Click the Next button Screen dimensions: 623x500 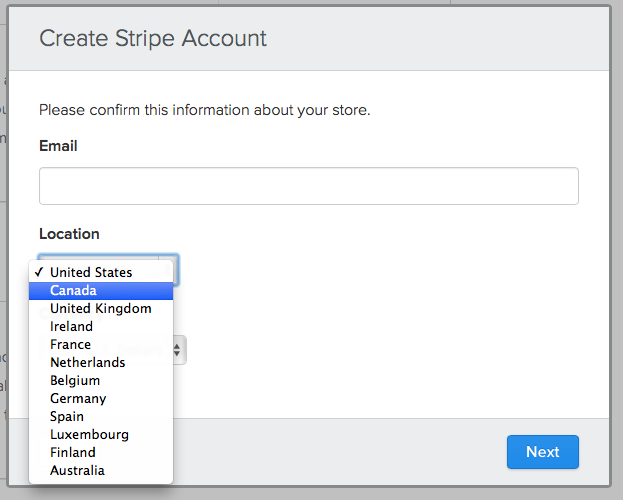[x=543, y=452]
